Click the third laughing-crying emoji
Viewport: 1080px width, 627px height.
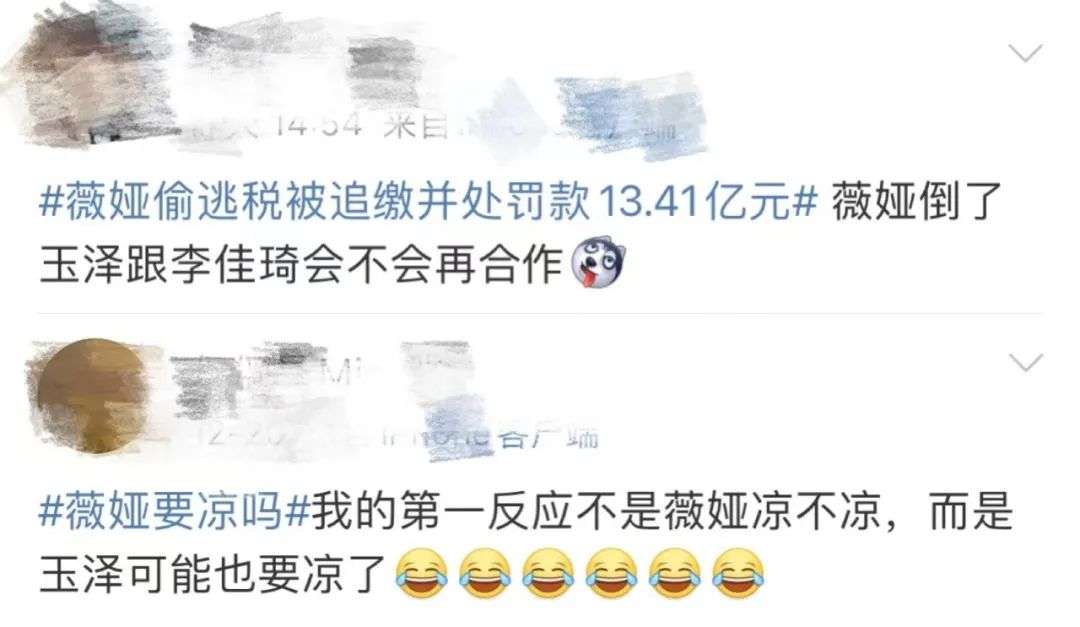pyautogui.click(x=548, y=573)
